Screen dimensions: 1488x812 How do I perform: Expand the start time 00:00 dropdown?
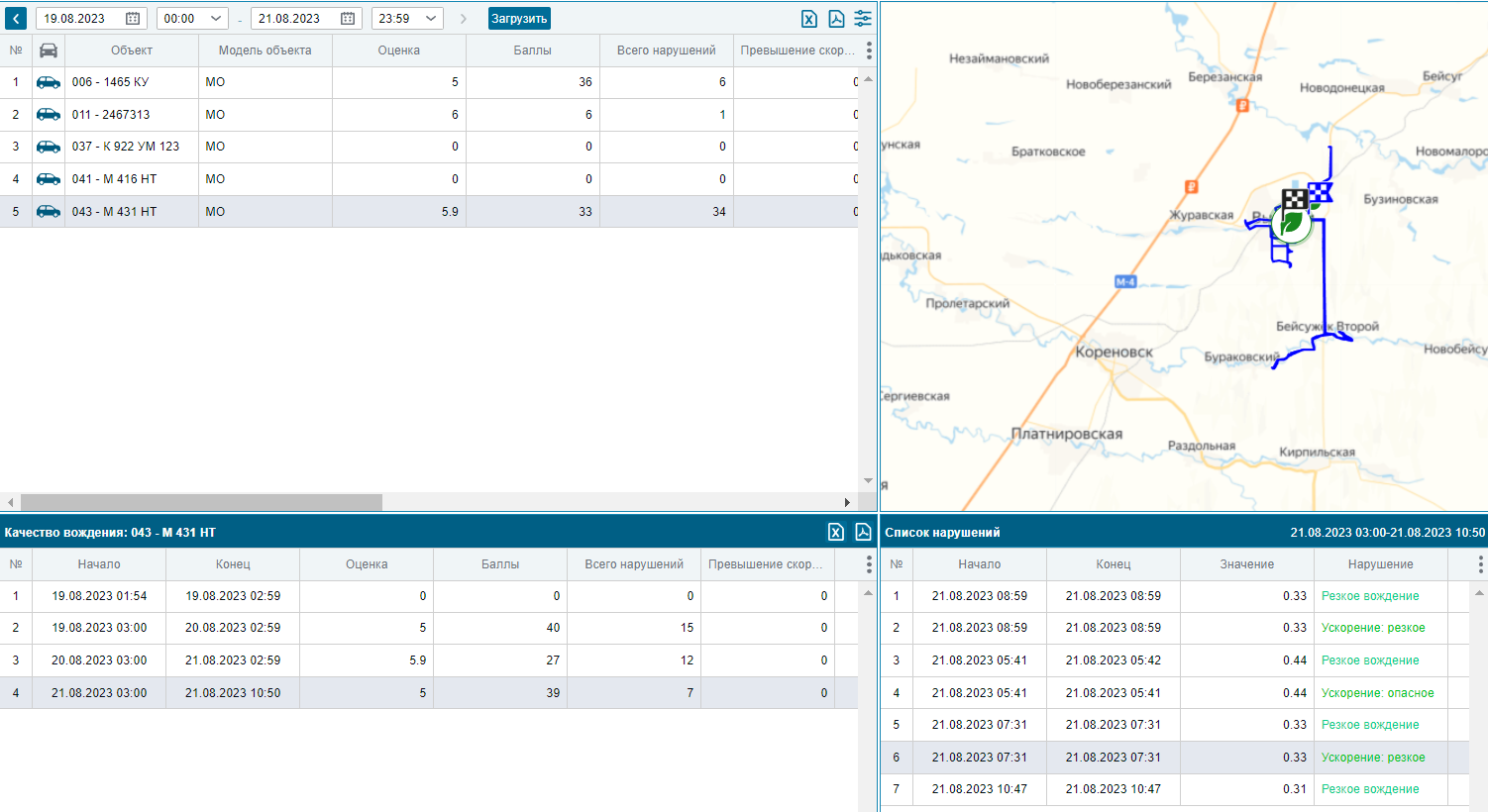click(x=216, y=19)
